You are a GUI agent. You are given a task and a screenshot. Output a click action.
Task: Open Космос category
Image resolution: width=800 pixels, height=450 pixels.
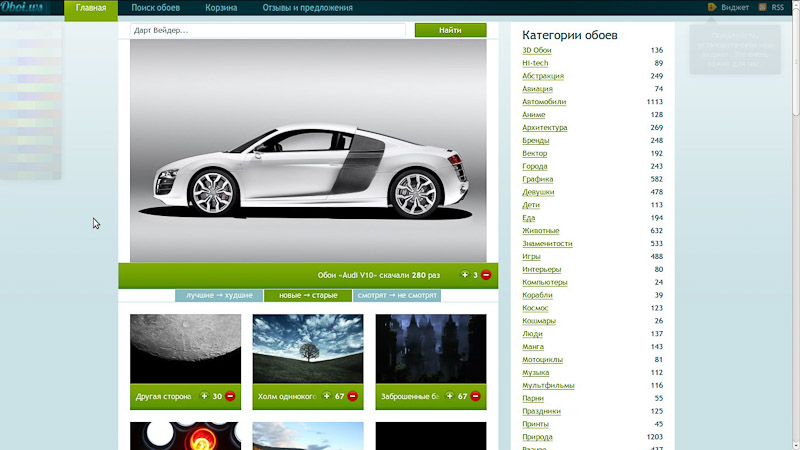pos(535,308)
